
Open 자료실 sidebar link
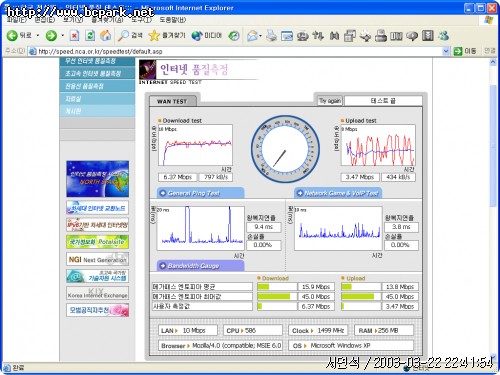point(97,99)
